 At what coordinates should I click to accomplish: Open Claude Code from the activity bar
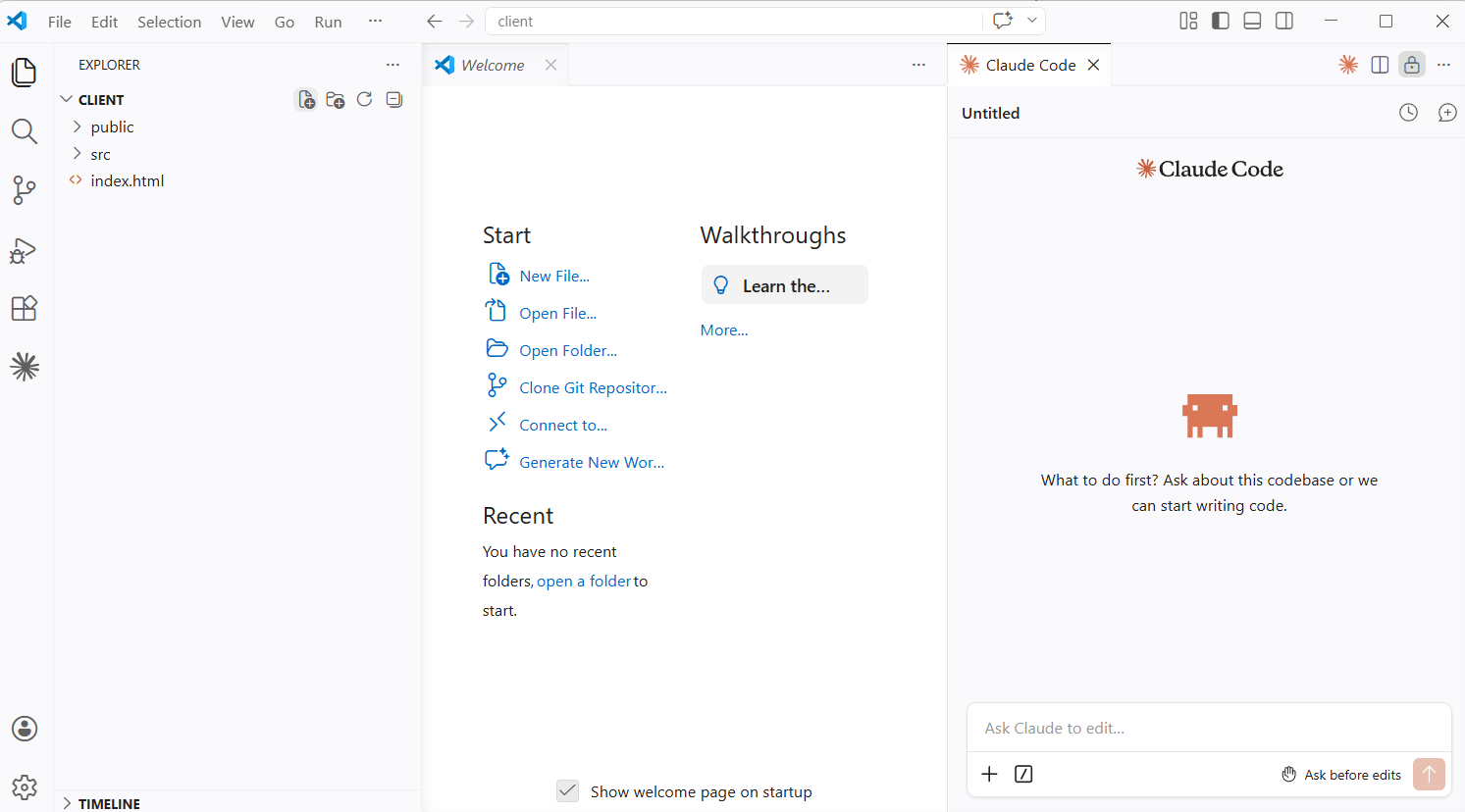click(x=24, y=366)
